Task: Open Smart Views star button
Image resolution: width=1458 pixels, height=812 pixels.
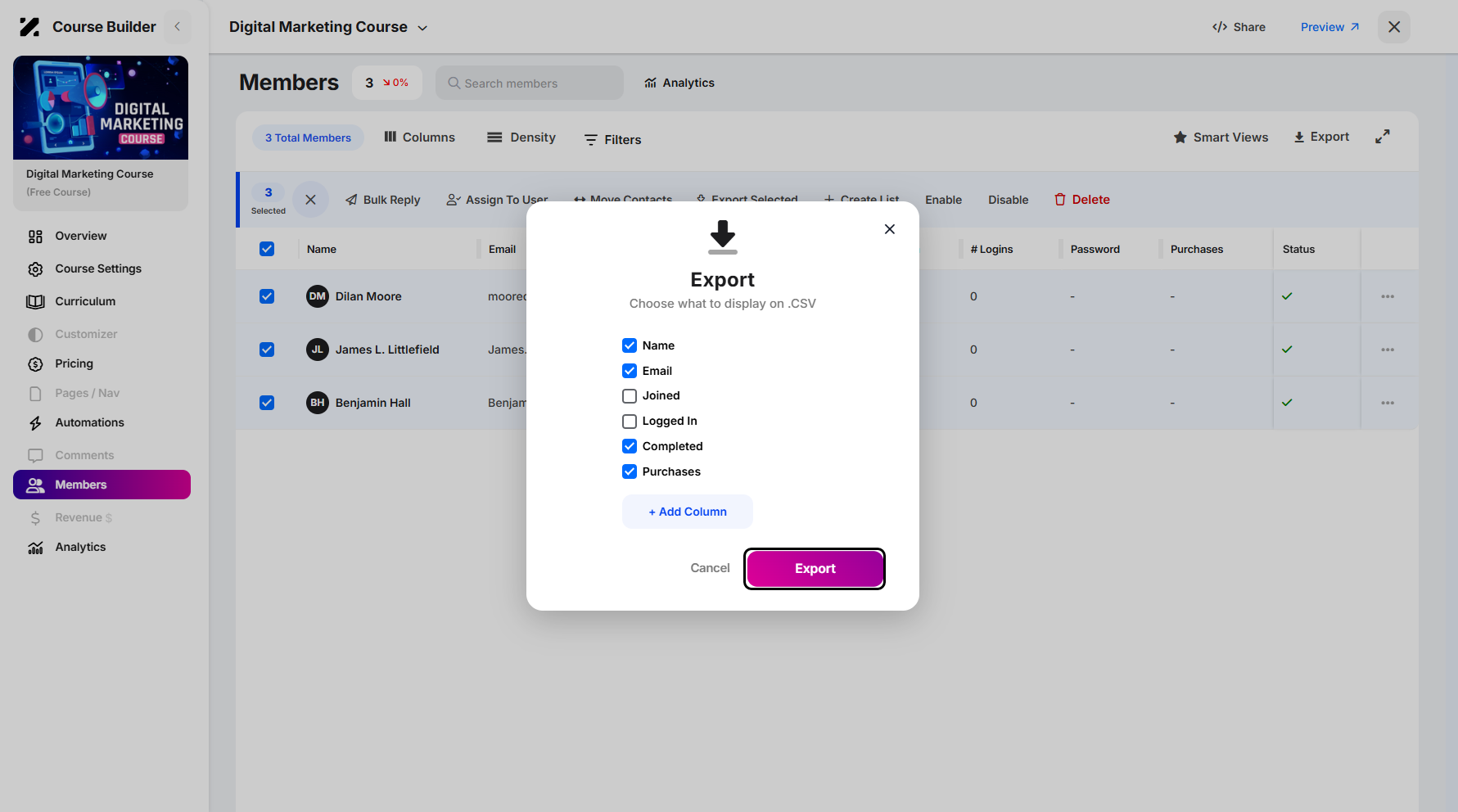Action: pos(1221,138)
